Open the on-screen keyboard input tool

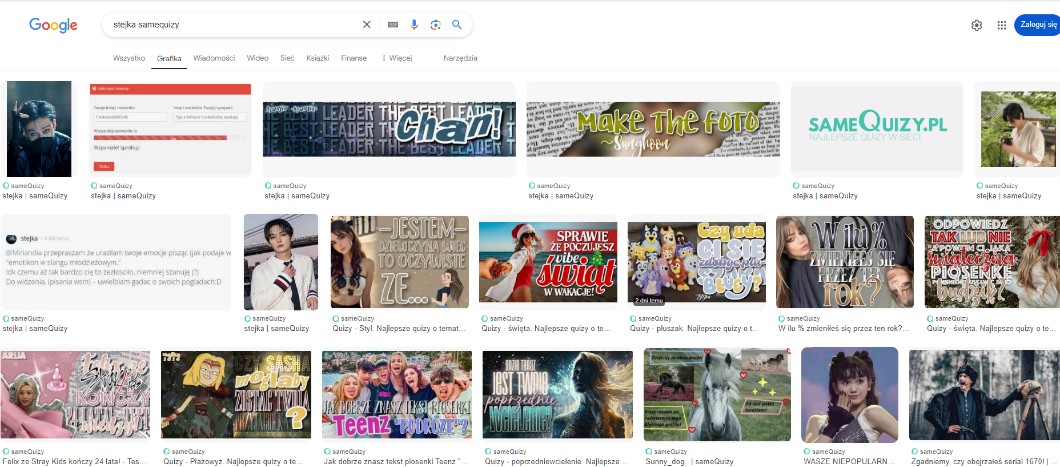pos(392,25)
